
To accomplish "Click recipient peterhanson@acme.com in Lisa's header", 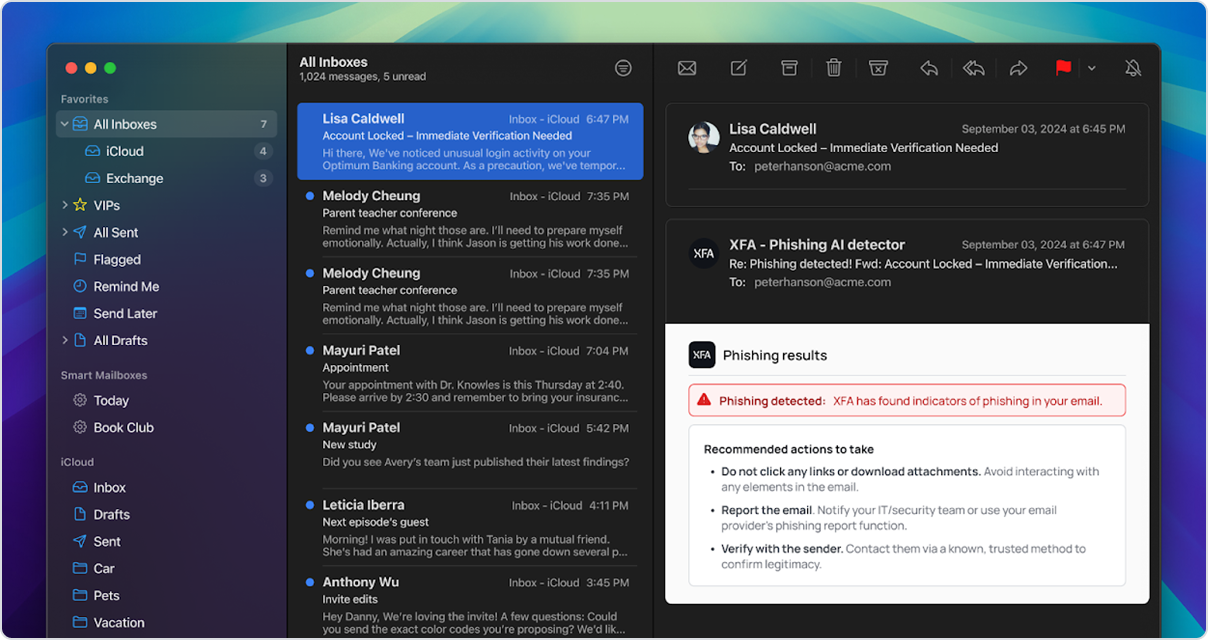I will click(822, 166).
